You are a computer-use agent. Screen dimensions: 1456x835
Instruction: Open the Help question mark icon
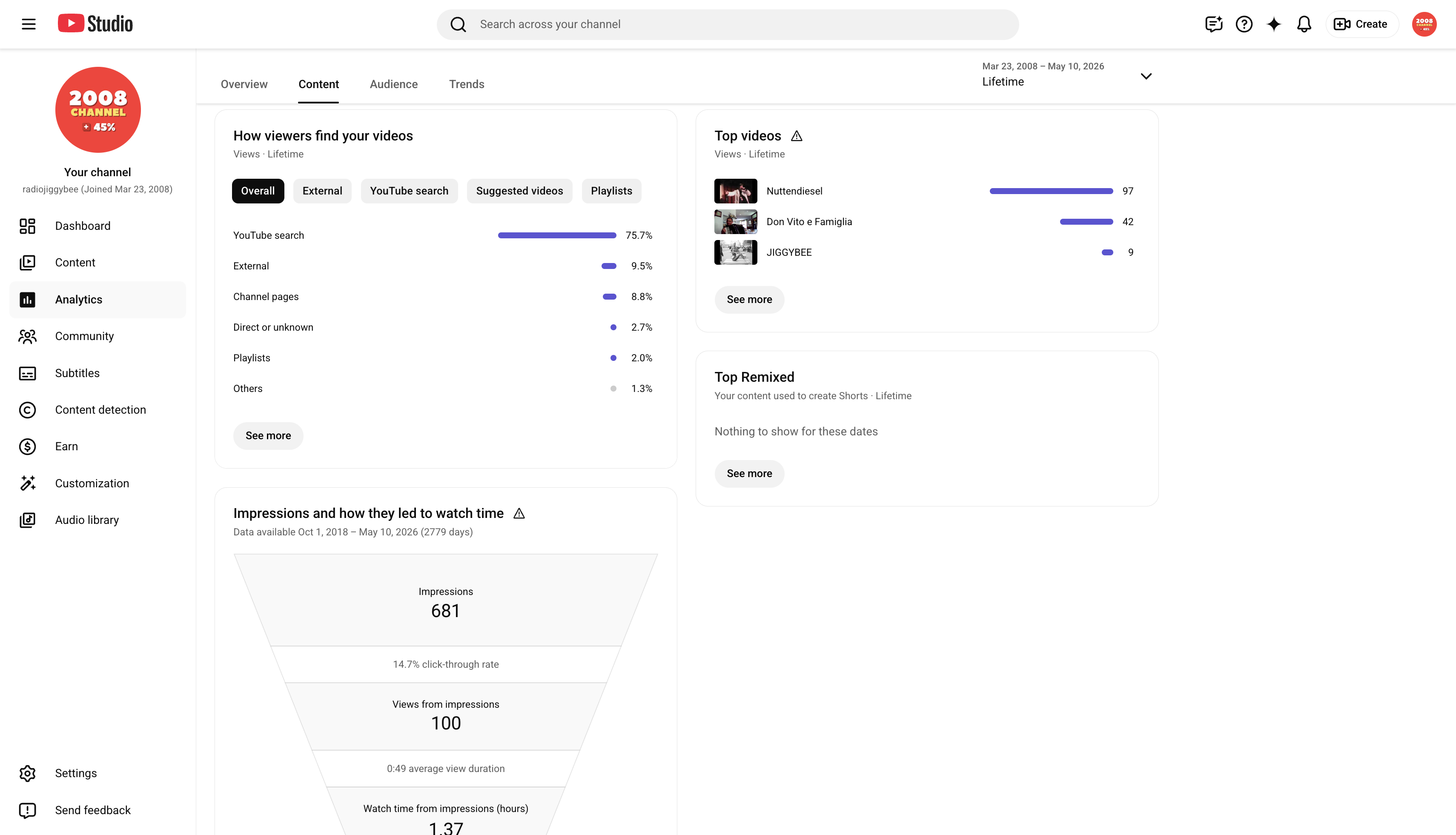tap(1244, 24)
